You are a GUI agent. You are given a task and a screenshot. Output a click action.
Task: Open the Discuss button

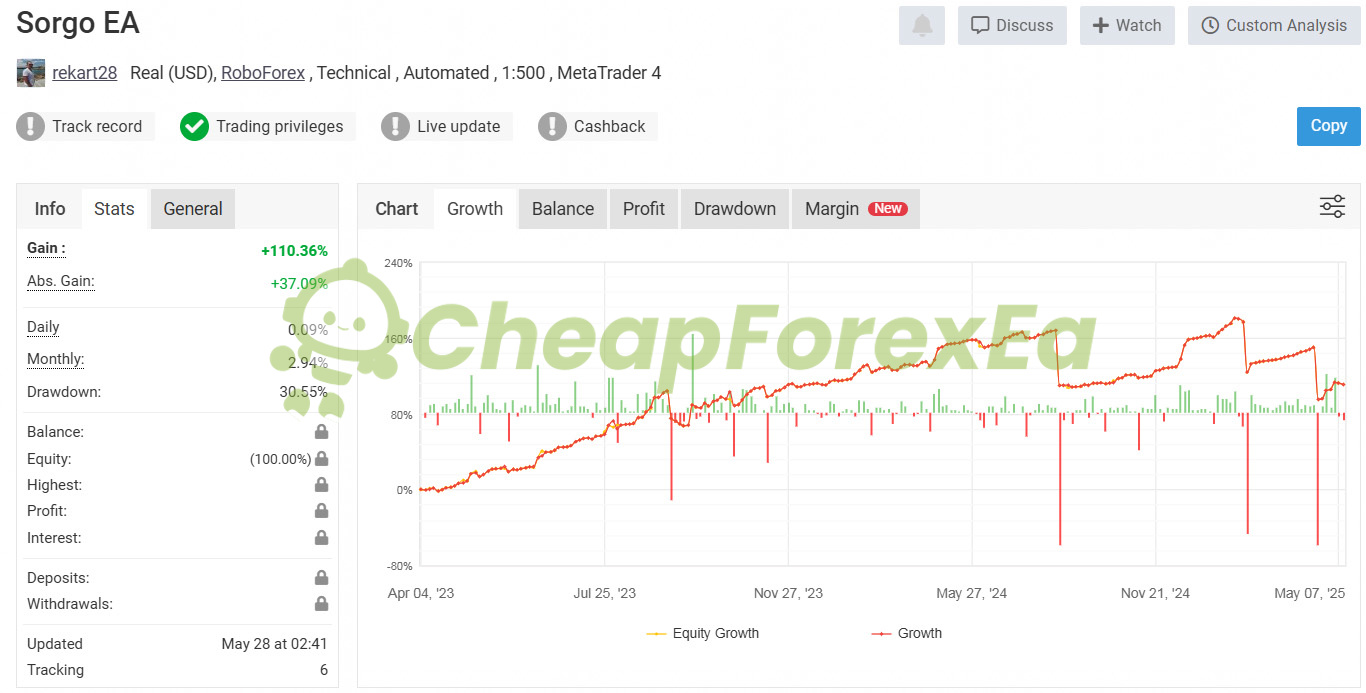(x=1012, y=26)
